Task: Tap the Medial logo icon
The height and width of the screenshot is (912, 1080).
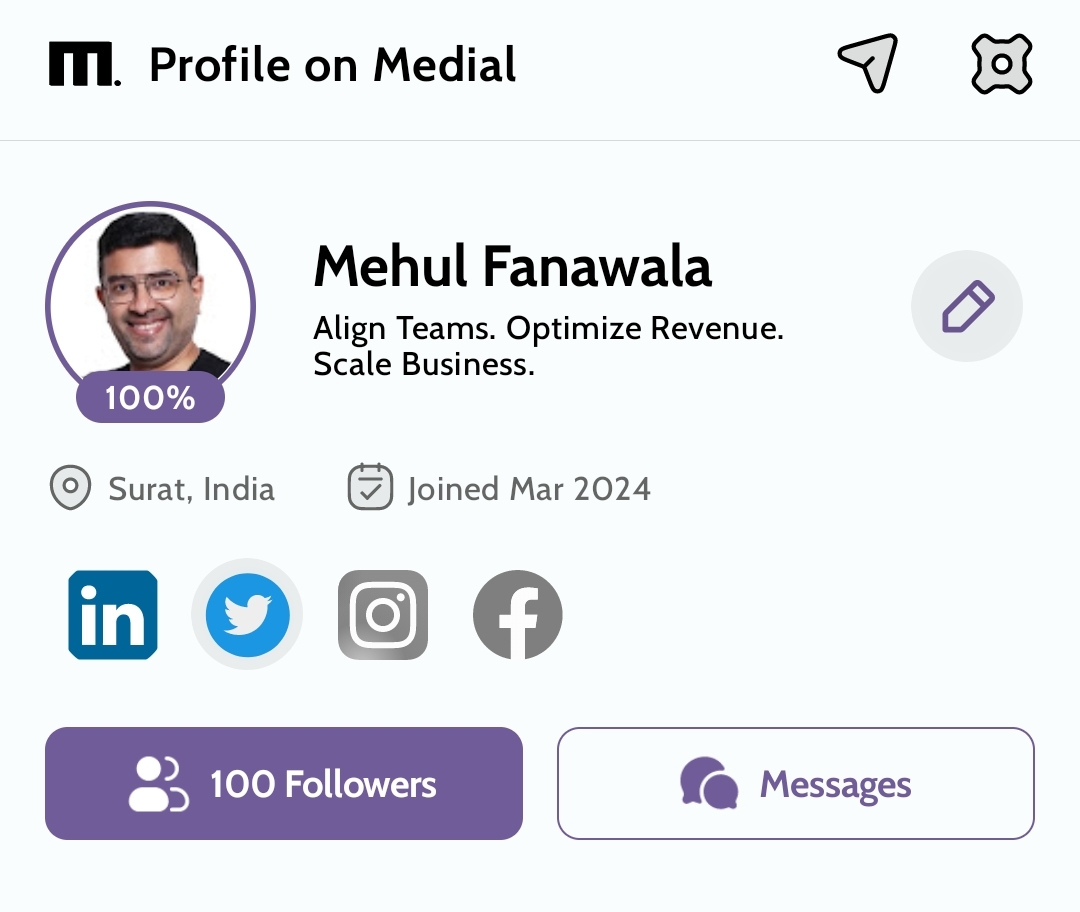Action: (x=84, y=65)
